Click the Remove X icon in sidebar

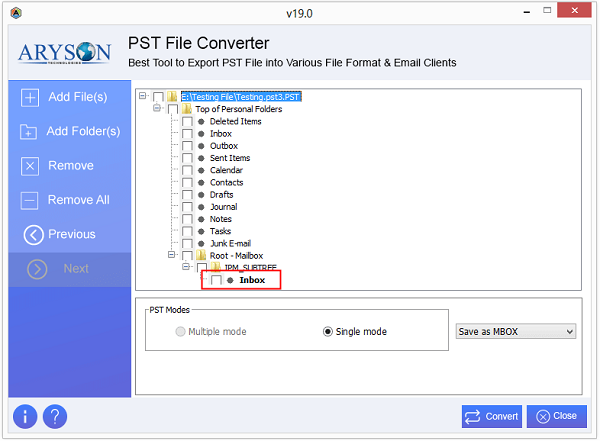coord(30,166)
